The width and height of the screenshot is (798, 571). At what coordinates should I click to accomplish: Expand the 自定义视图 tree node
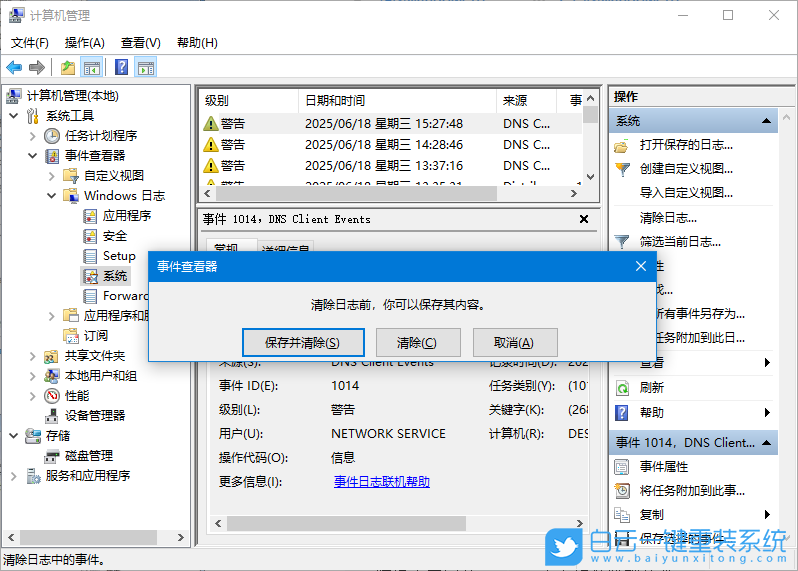click(51, 176)
